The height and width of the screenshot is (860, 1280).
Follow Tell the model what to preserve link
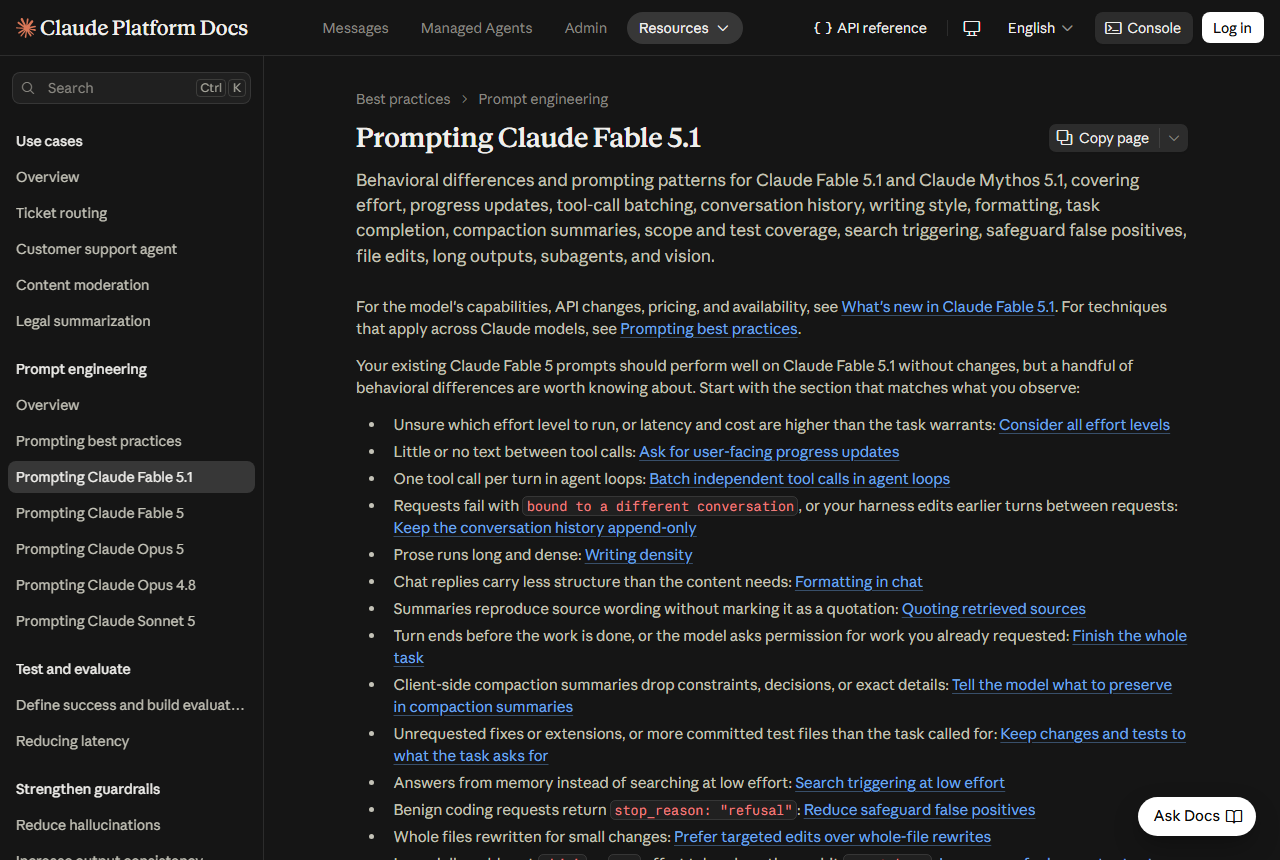point(1062,685)
